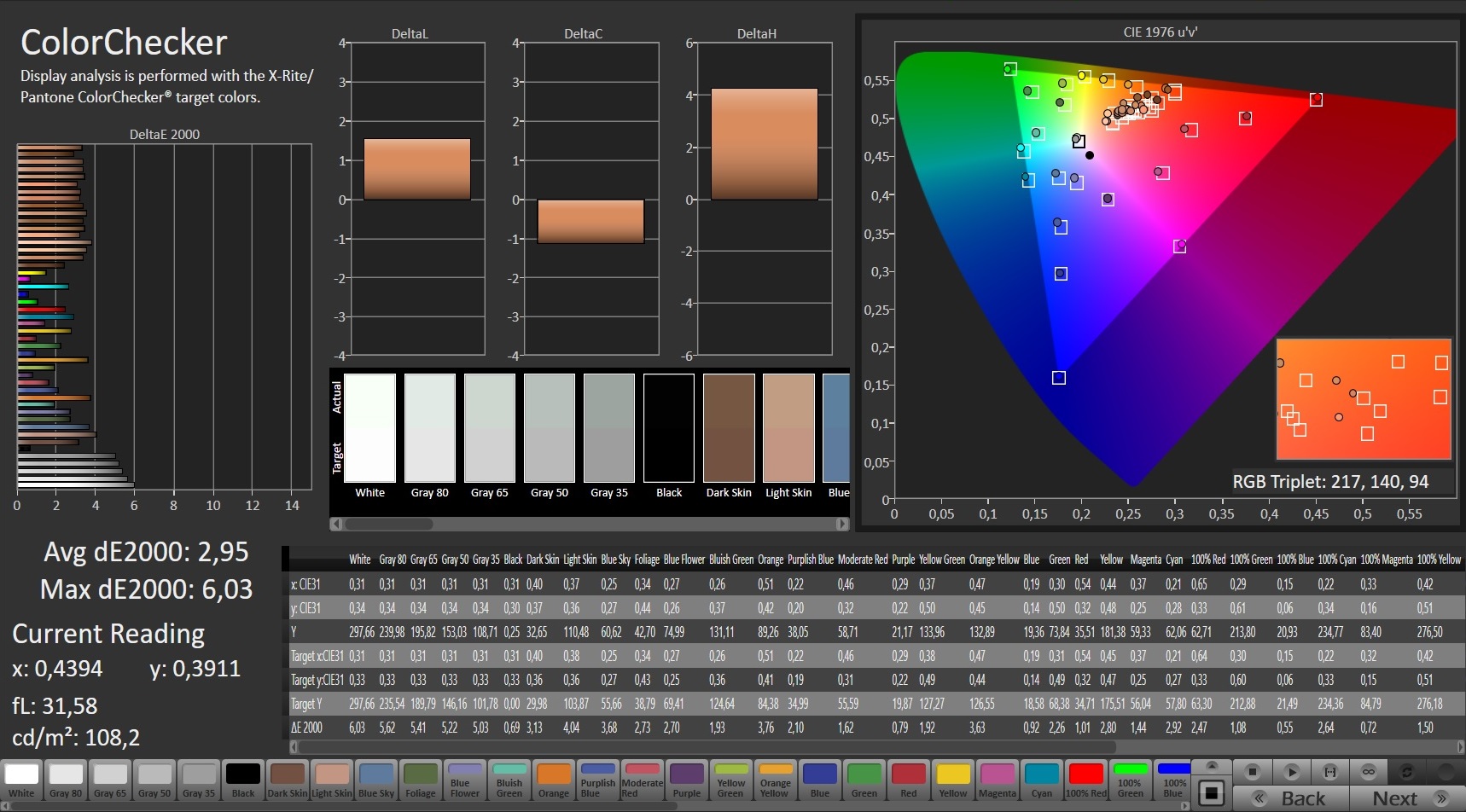Click the Back navigation button
The height and width of the screenshot is (812, 1466).
(1291, 798)
